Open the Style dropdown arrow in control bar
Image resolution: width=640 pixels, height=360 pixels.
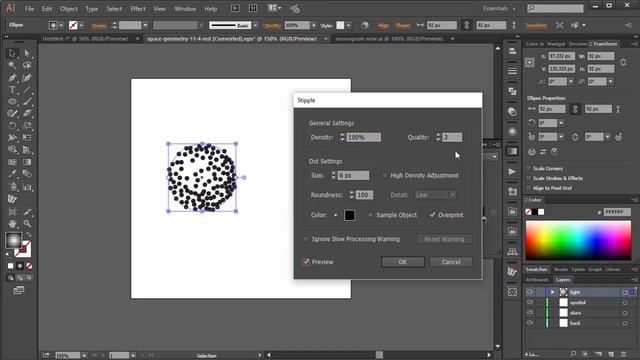(349, 25)
